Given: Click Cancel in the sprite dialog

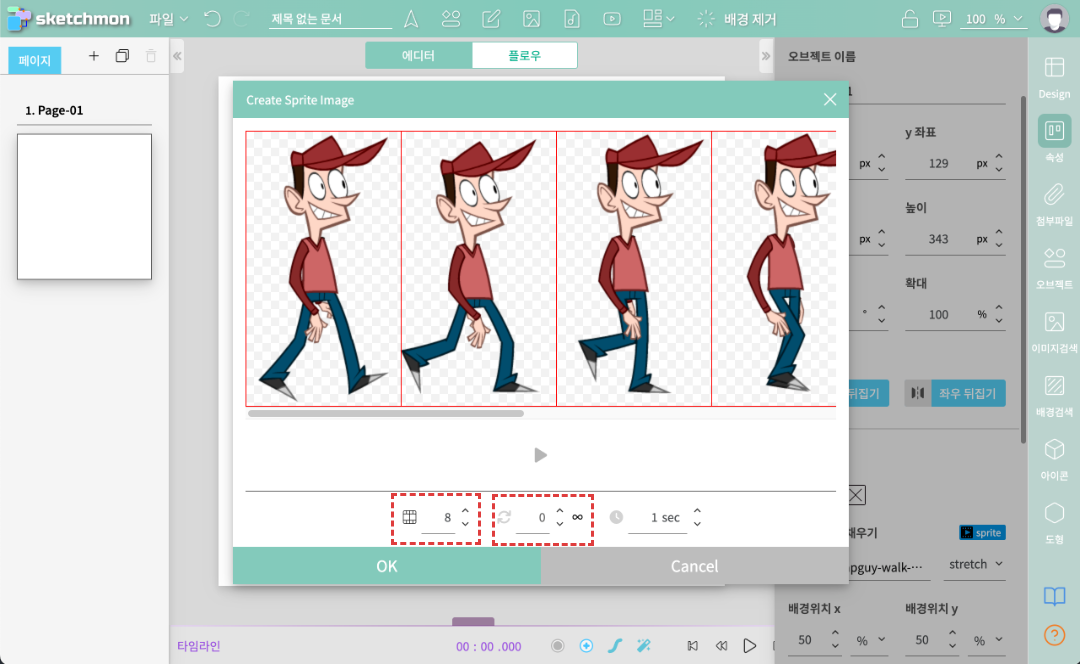Looking at the screenshot, I should [x=694, y=566].
